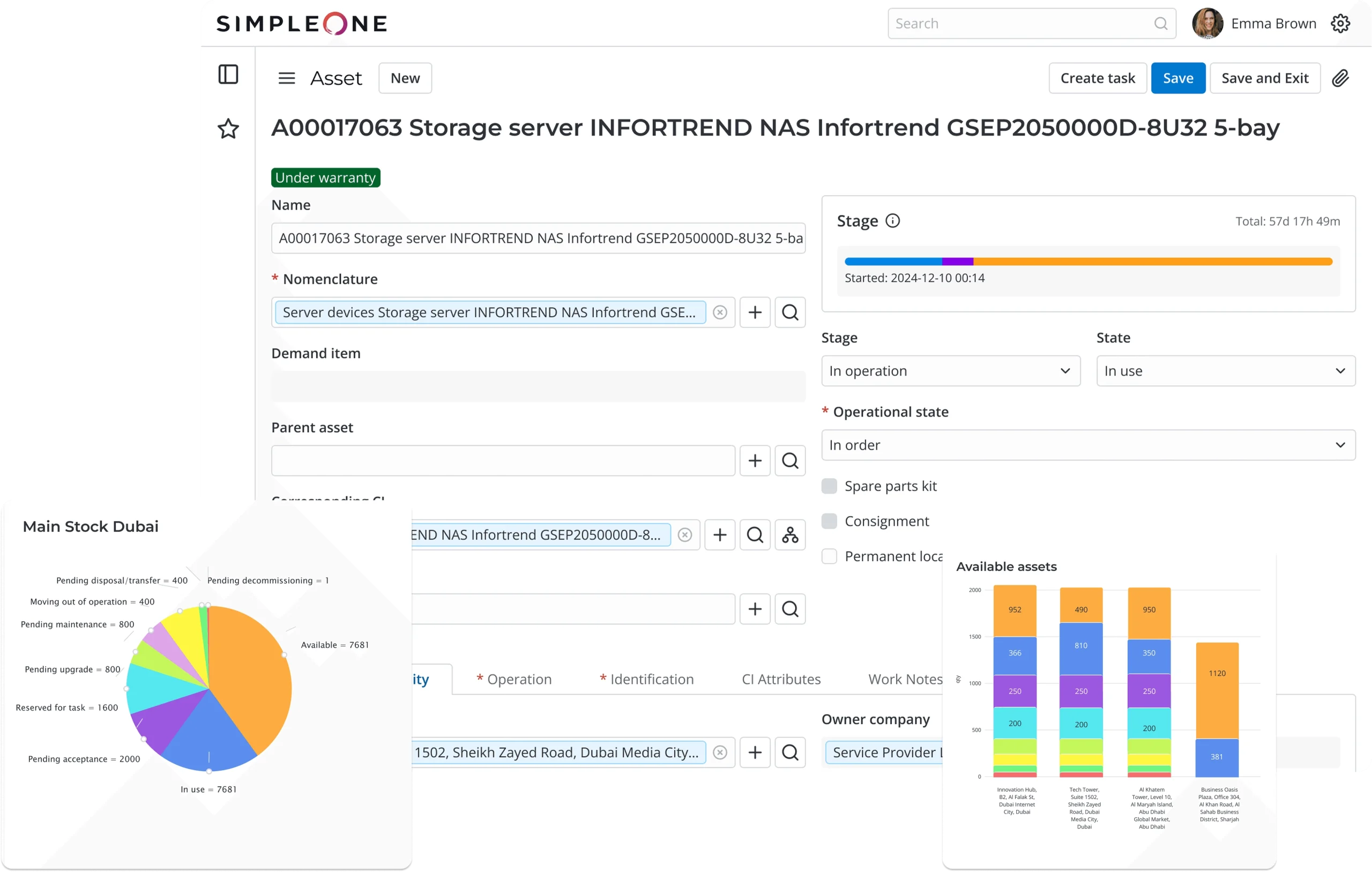1372x872 pixels.
Task: Click the Create task button
Action: [1097, 78]
